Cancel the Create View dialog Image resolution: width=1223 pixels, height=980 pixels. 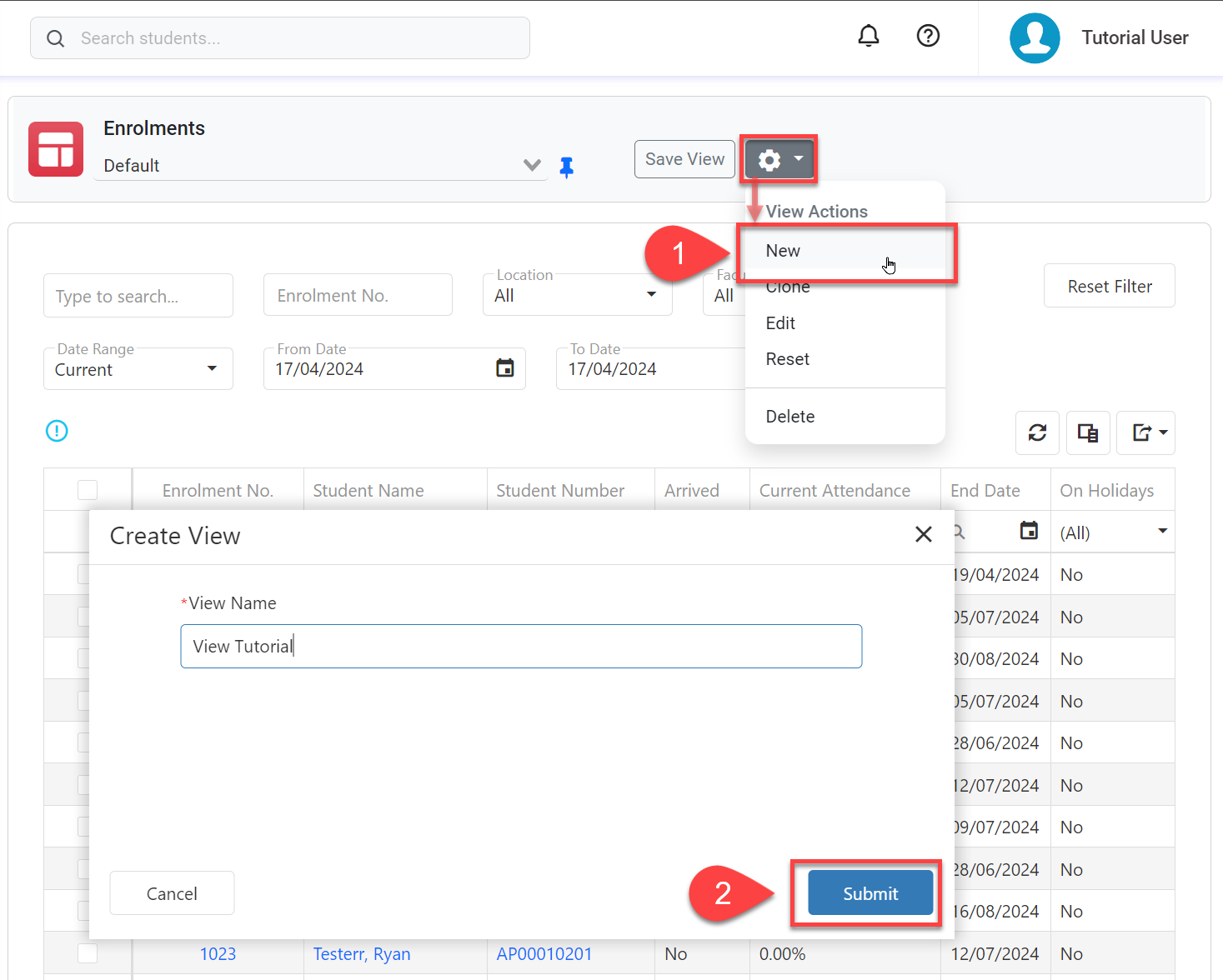[172, 893]
